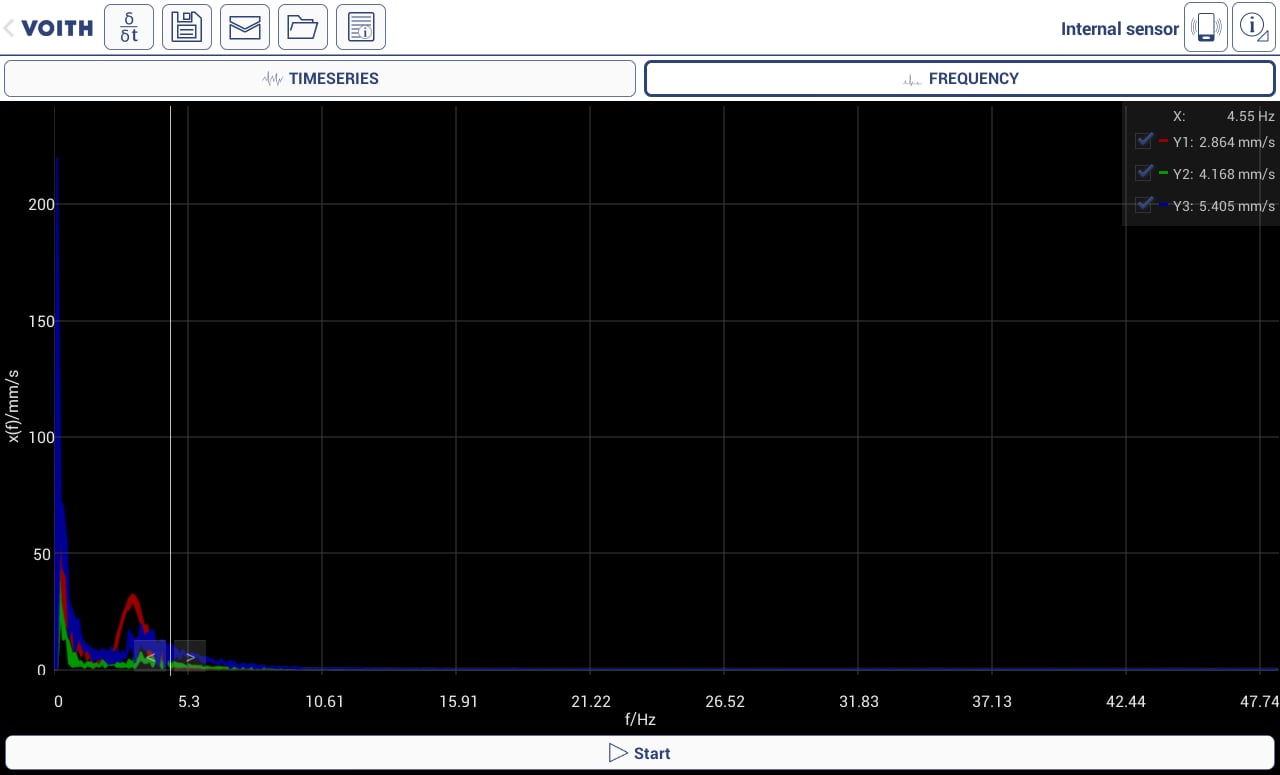Image resolution: width=1280 pixels, height=775 pixels.
Task: Send data via the envelope icon
Action: [x=245, y=27]
